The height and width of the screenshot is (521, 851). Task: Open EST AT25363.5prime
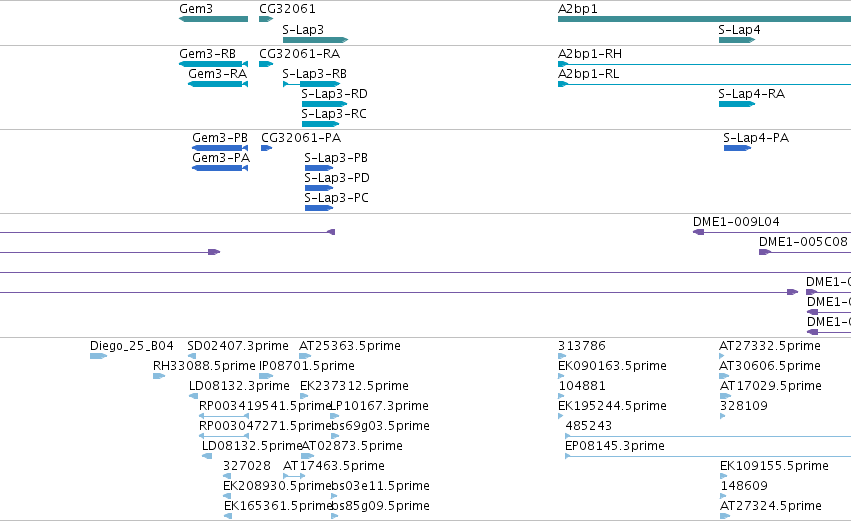(350, 346)
